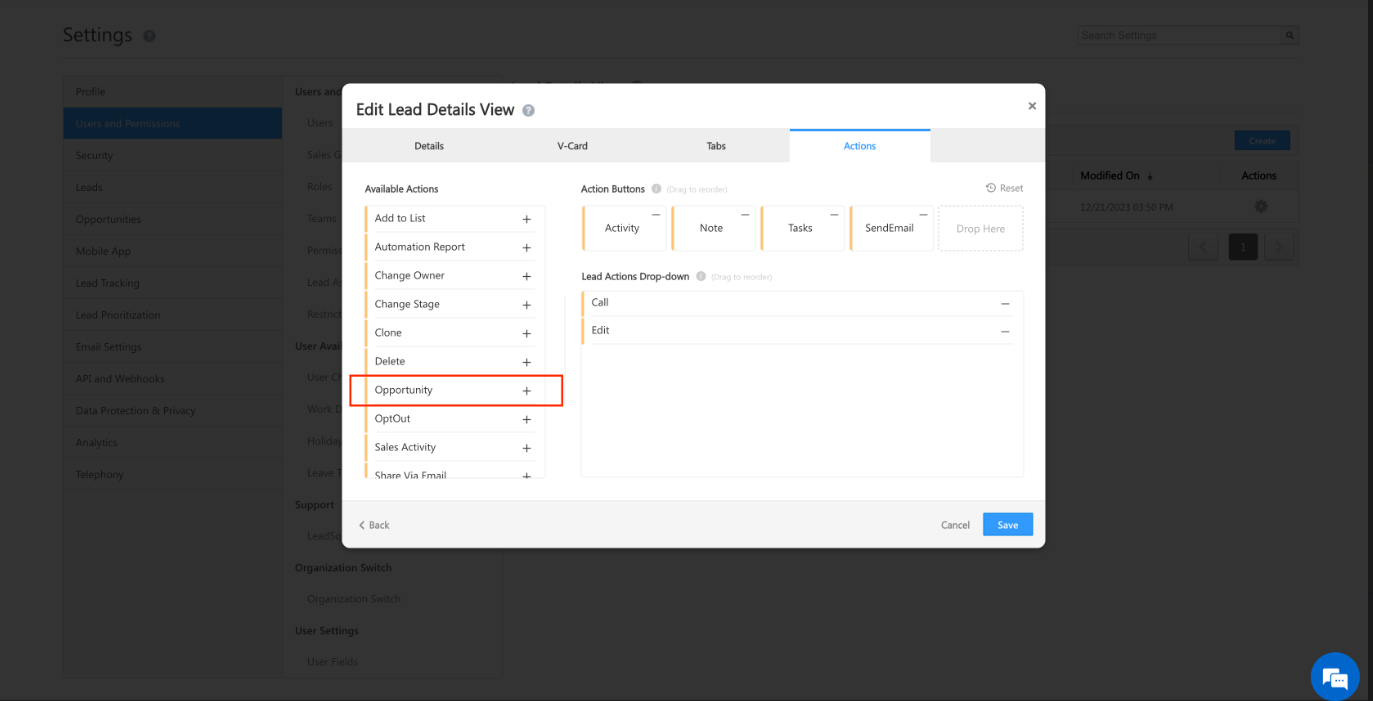Click help icon beside Edit Lead Details View

point(528,111)
